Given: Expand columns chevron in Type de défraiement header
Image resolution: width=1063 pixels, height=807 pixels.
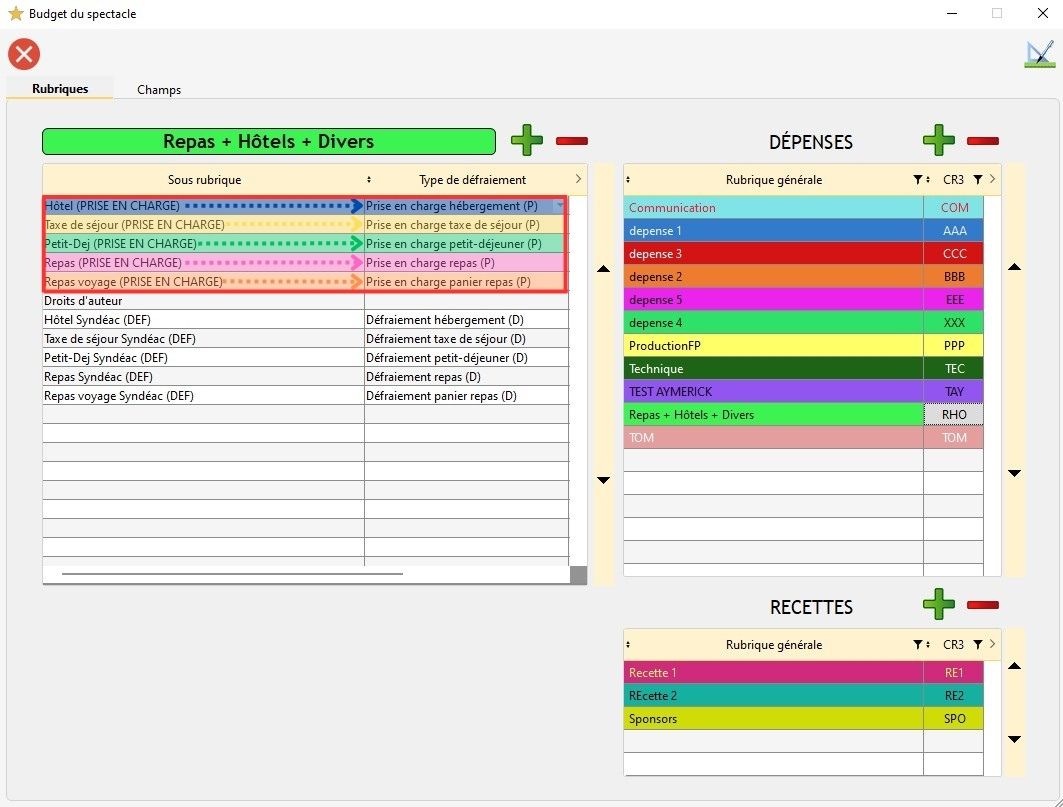Looking at the screenshot, I should coord(578,179).
